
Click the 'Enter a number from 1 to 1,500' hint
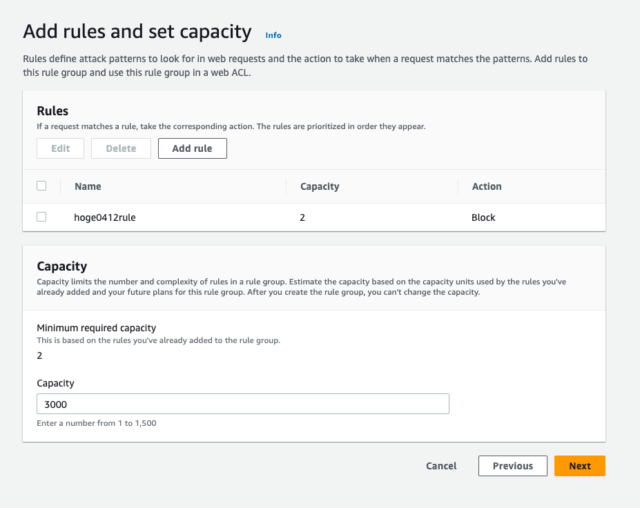96,423
